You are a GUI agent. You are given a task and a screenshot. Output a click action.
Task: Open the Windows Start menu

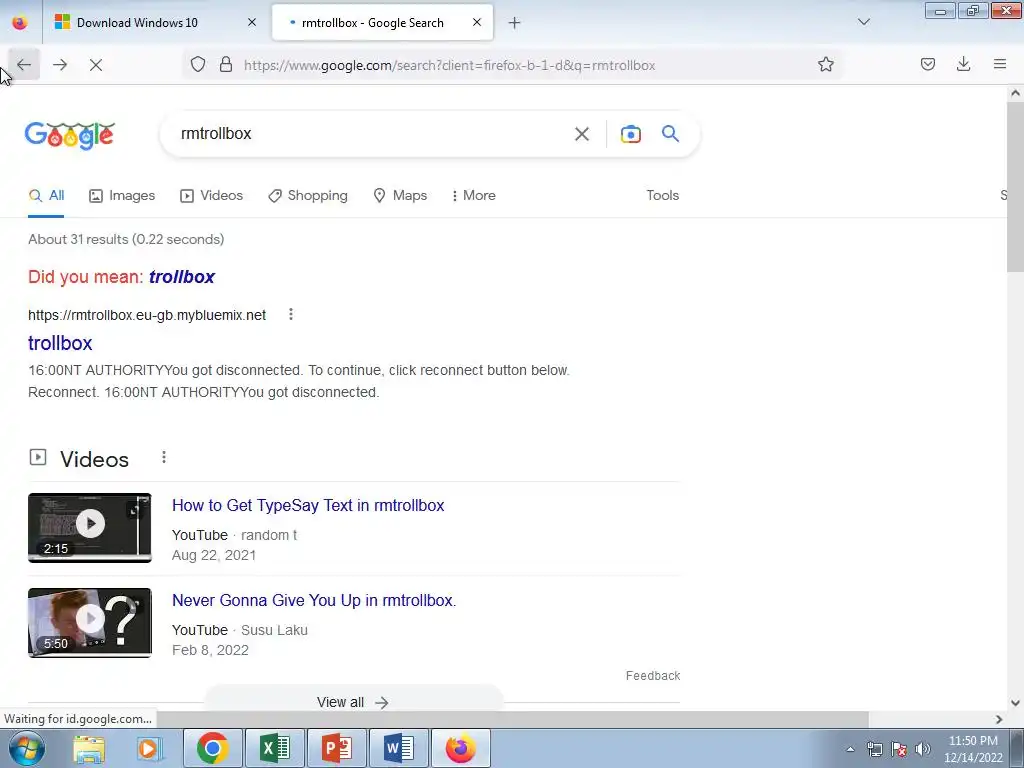click(x=27, y=748)
